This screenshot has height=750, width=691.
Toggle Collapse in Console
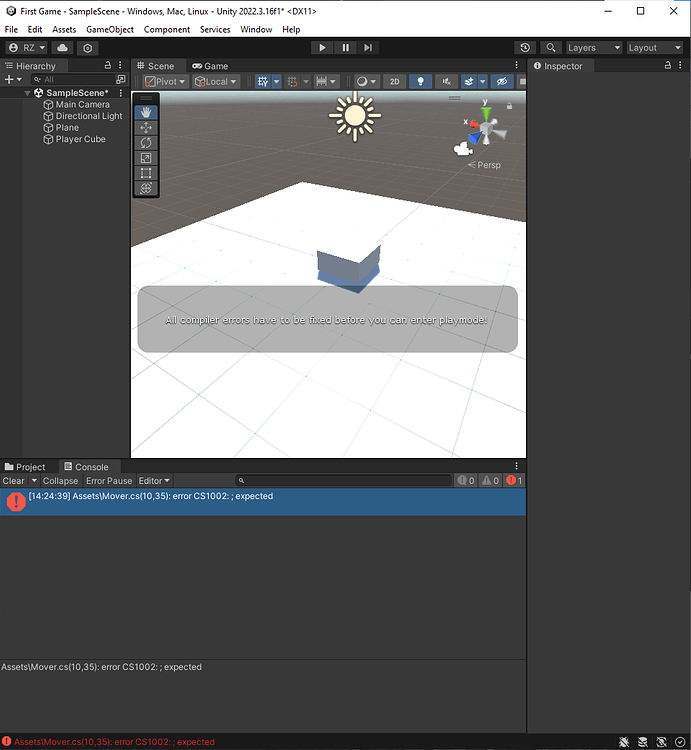pyautogui.click(x=60, y=481)
